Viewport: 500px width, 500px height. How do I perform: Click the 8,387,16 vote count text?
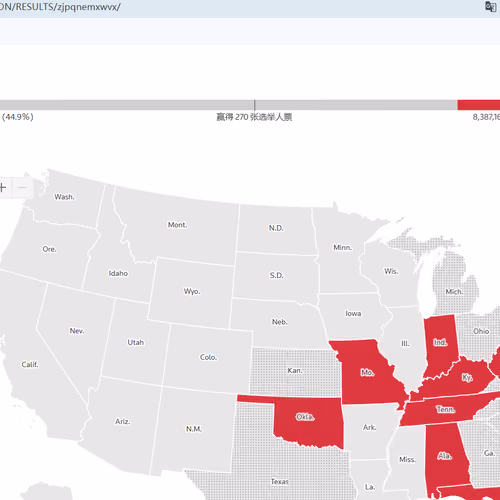486,117
